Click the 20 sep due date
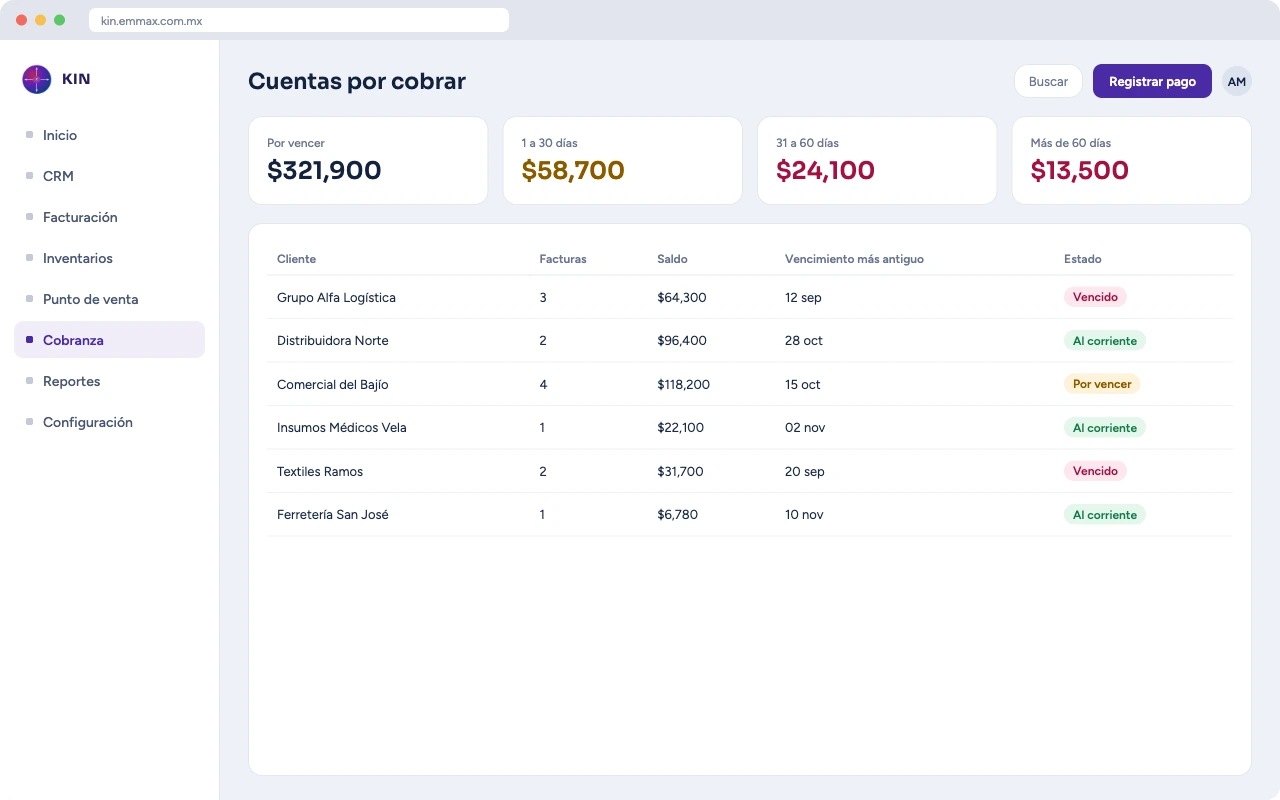The image size is (1280, 800). pyautogui.click(x=805, y=472)
